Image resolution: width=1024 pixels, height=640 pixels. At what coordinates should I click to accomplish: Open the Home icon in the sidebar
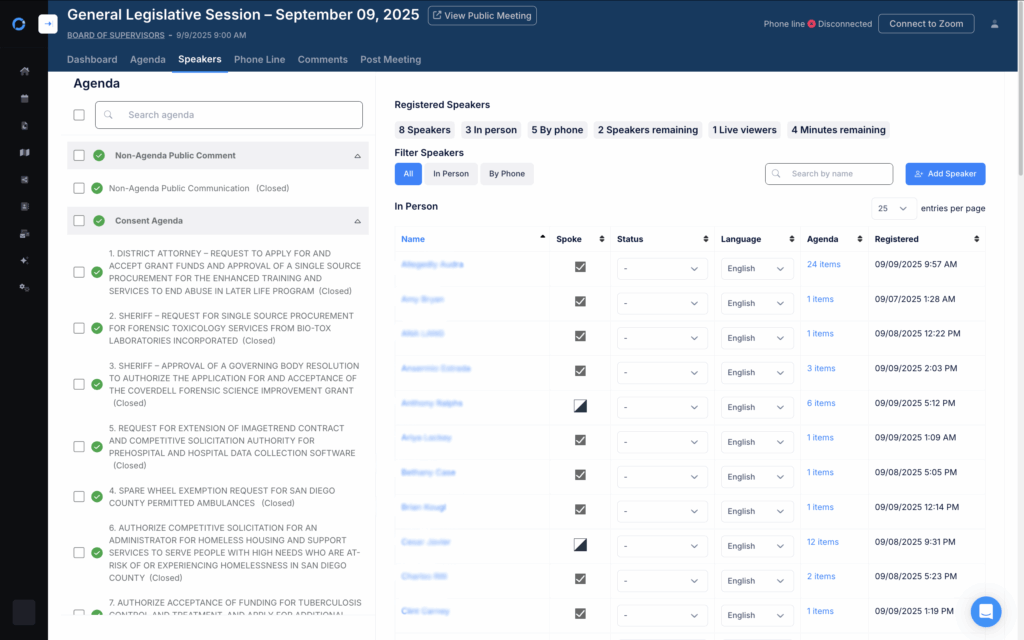coord(24,71)
